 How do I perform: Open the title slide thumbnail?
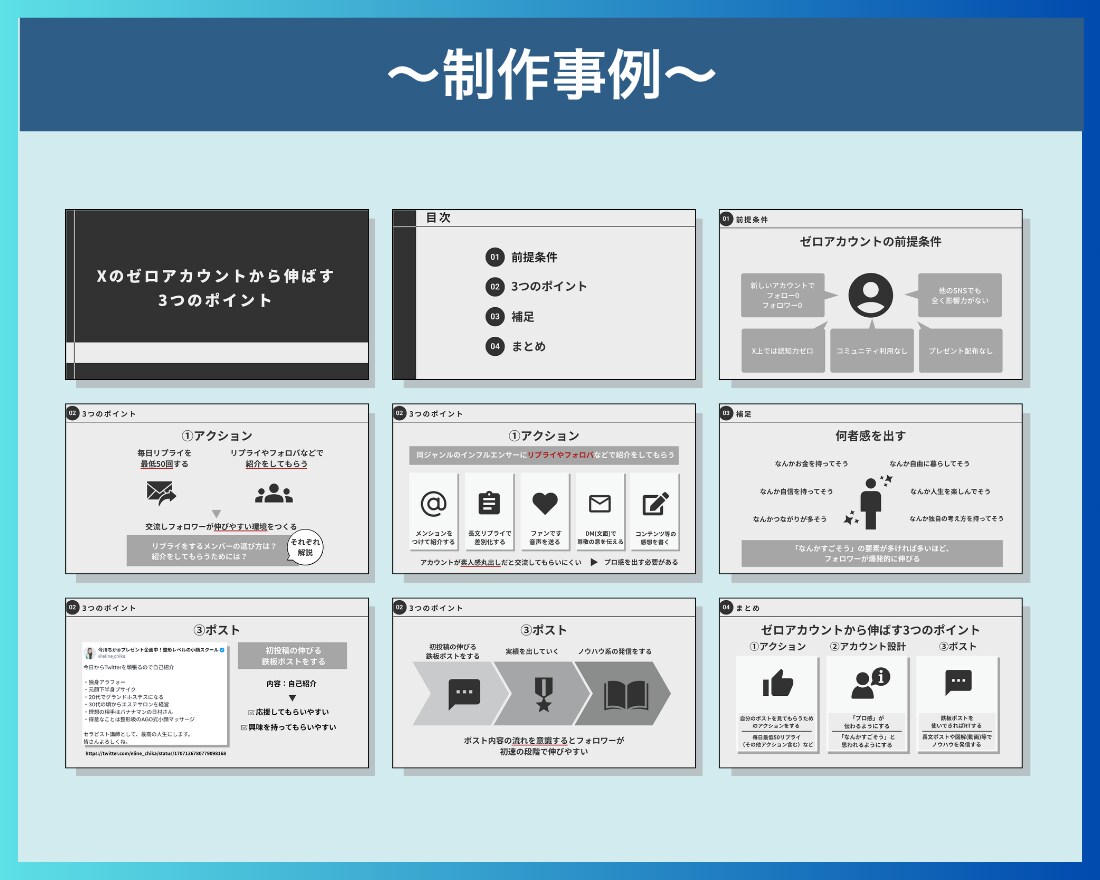click(x=217, y=294)
